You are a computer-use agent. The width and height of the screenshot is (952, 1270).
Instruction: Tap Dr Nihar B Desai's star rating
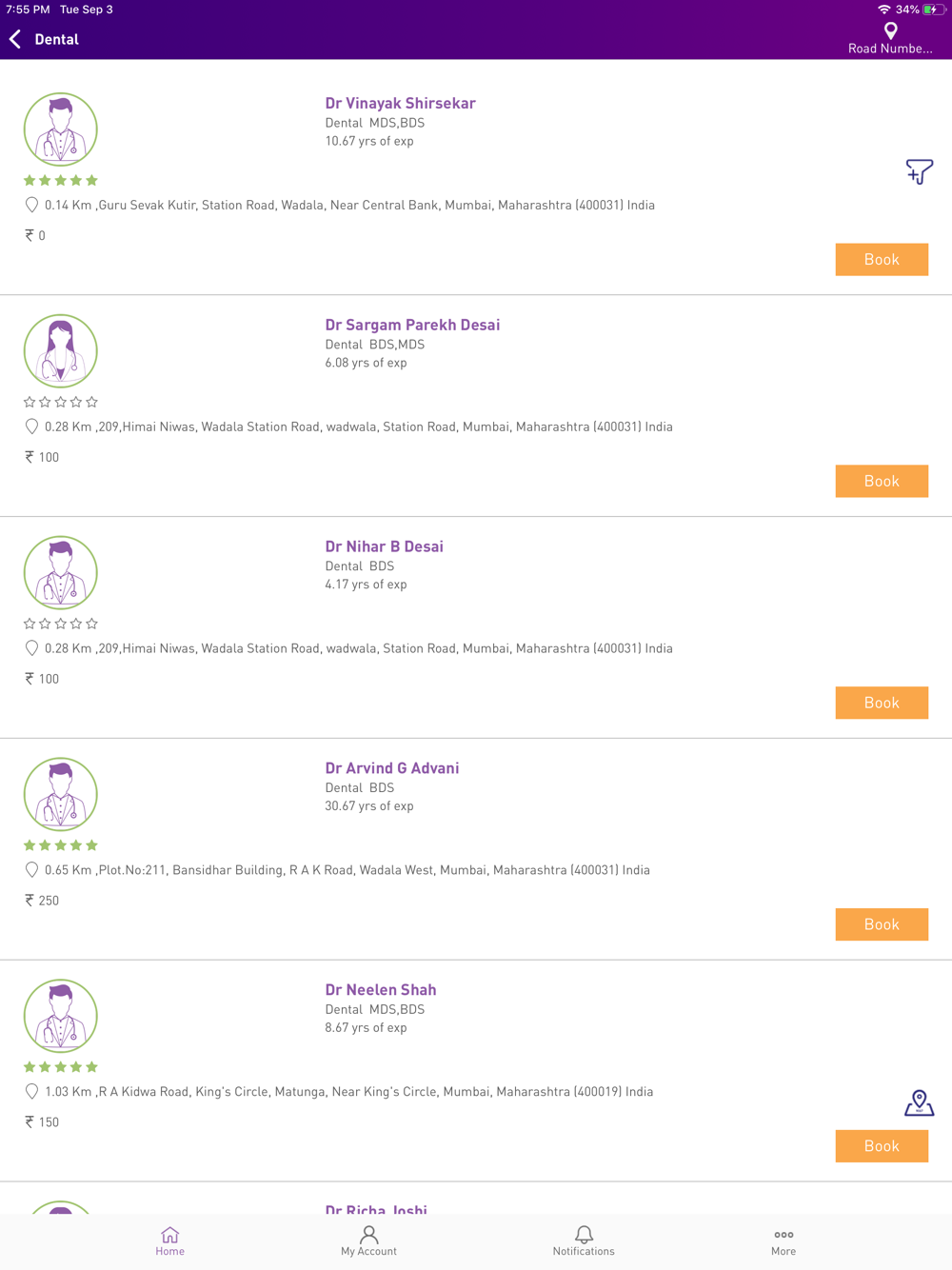point(61,624)
